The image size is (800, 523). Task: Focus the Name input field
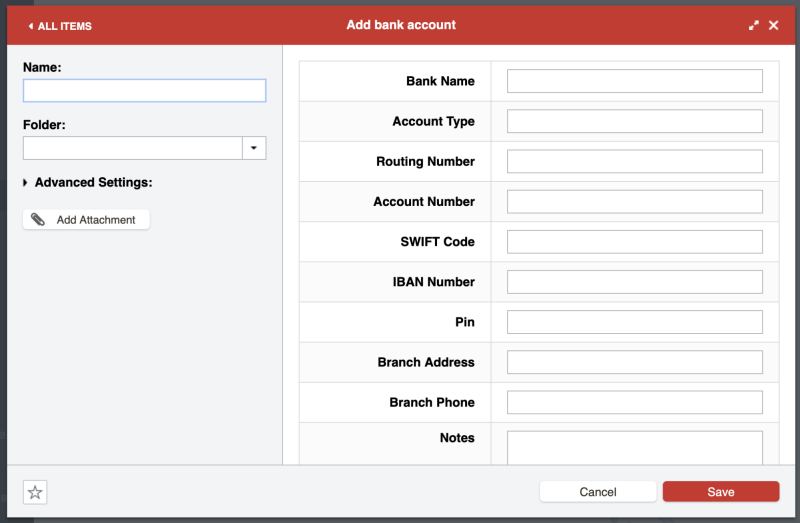[x=144, y=91]
